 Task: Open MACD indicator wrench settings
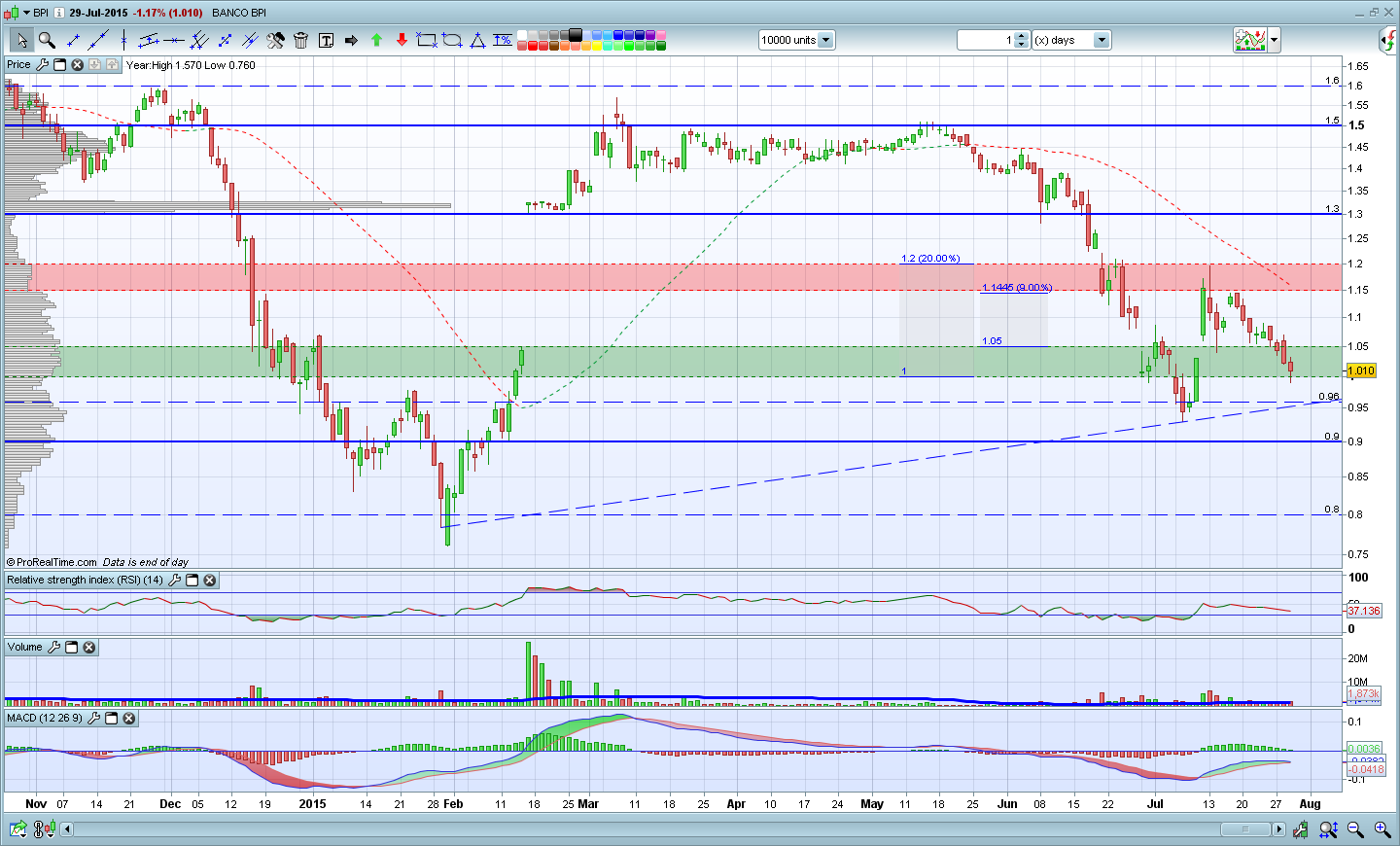[x=93, y=719]
